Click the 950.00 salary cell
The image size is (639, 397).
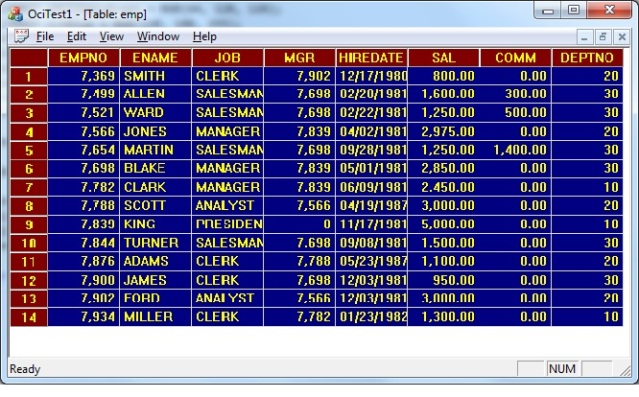pyautogui.click(x=443, y=280)
